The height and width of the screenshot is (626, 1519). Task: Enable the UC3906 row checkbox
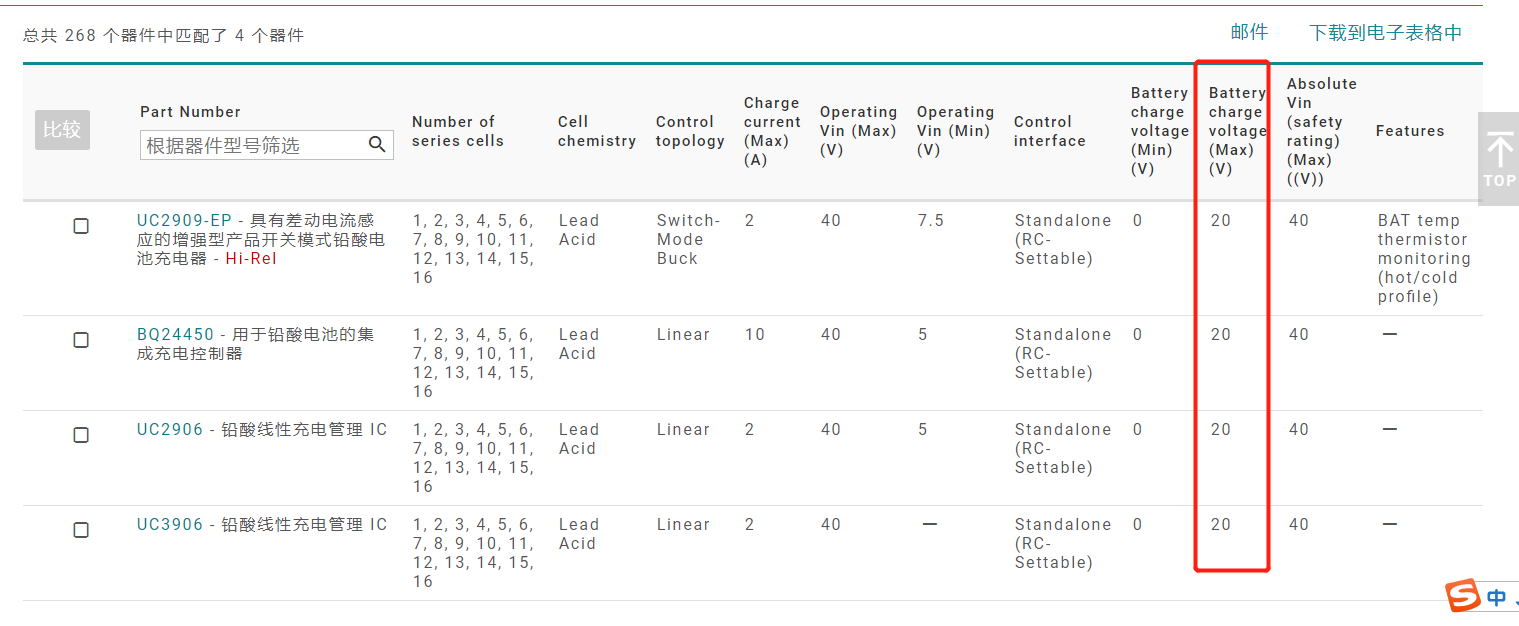pos(81,530)
